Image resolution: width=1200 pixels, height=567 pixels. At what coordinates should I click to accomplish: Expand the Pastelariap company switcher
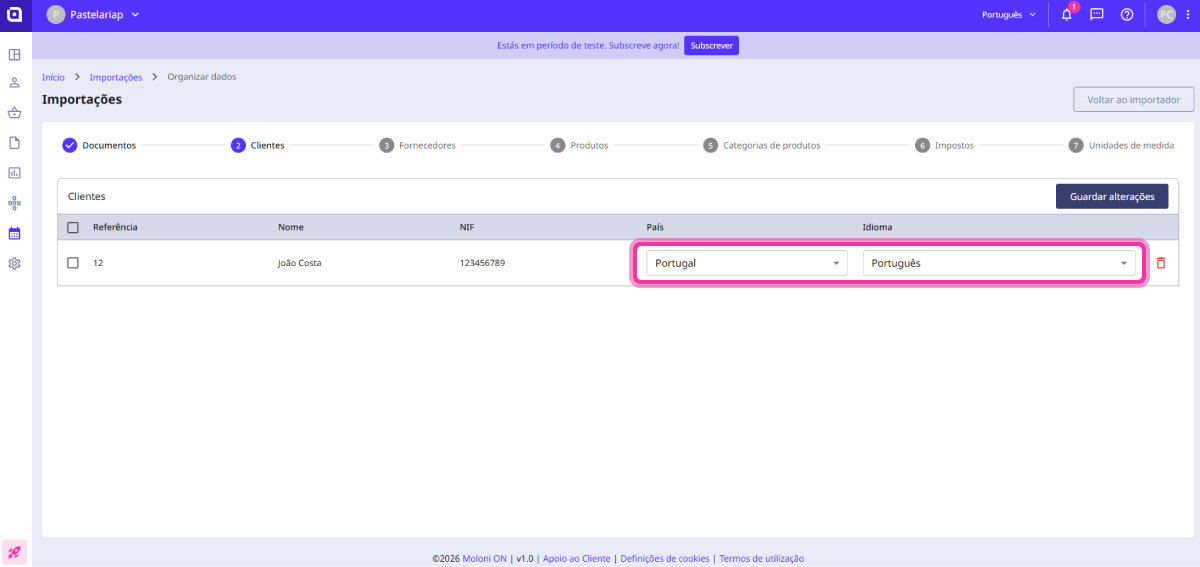coord(94,15)
